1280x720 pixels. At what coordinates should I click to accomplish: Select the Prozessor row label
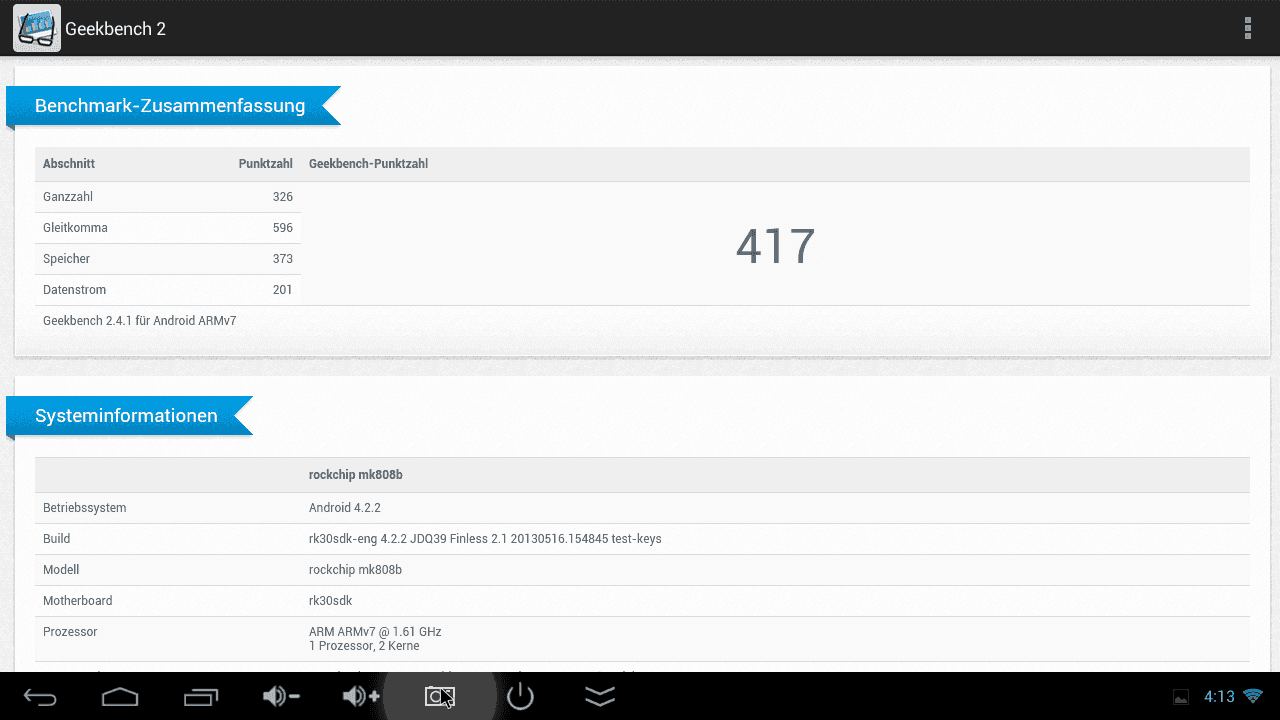tap(70, 632)
